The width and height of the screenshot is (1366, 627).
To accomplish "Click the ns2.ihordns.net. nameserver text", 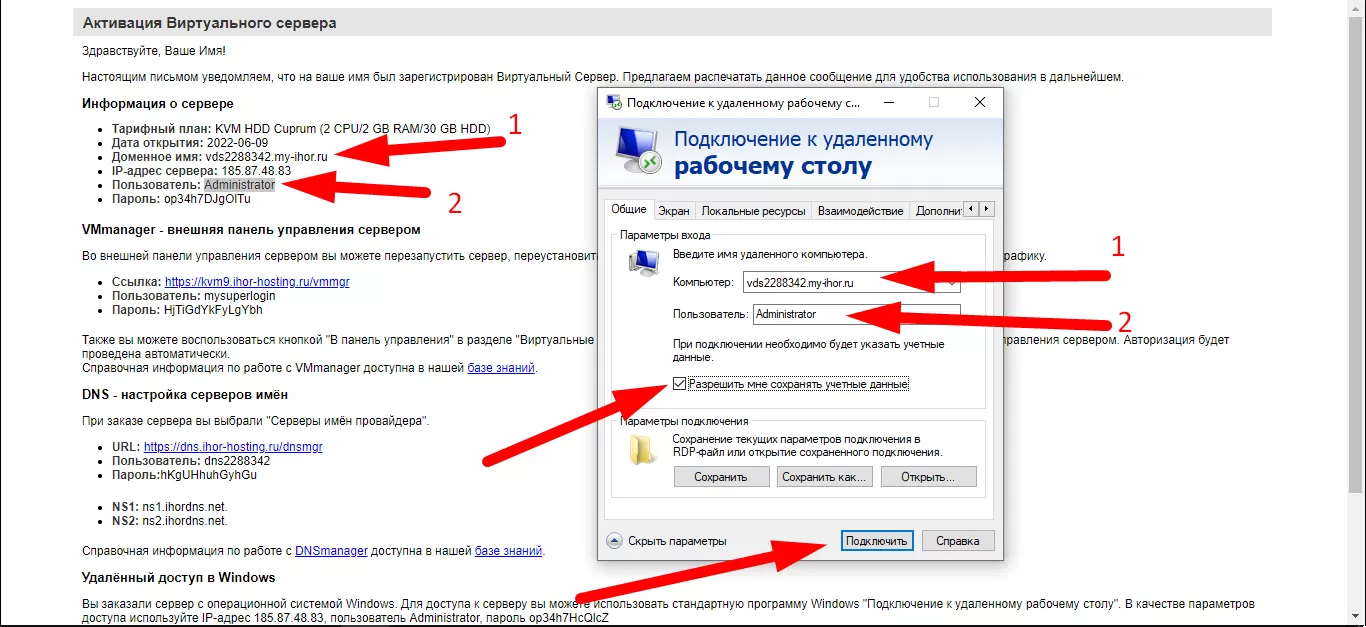I will [x=185, y=520].
